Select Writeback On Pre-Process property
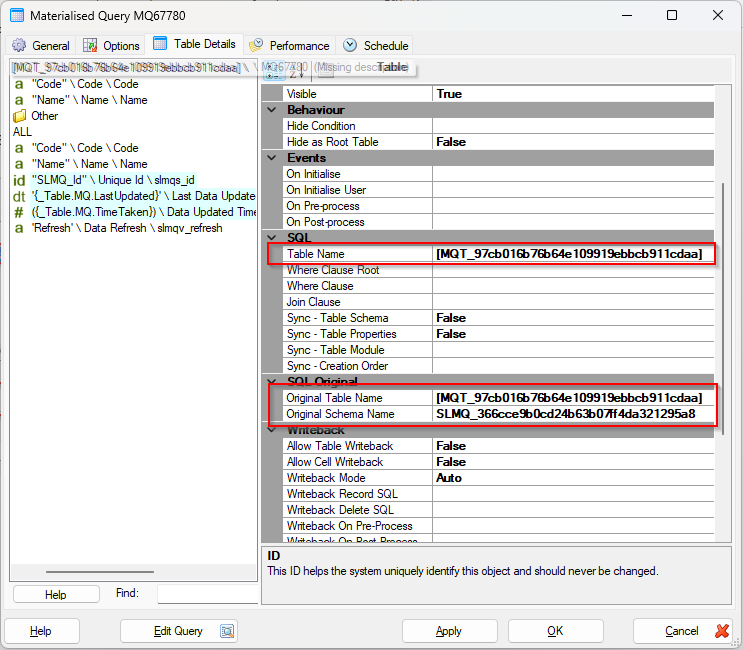Viewport: 743px width, 650px height. (x=499, y=526)
